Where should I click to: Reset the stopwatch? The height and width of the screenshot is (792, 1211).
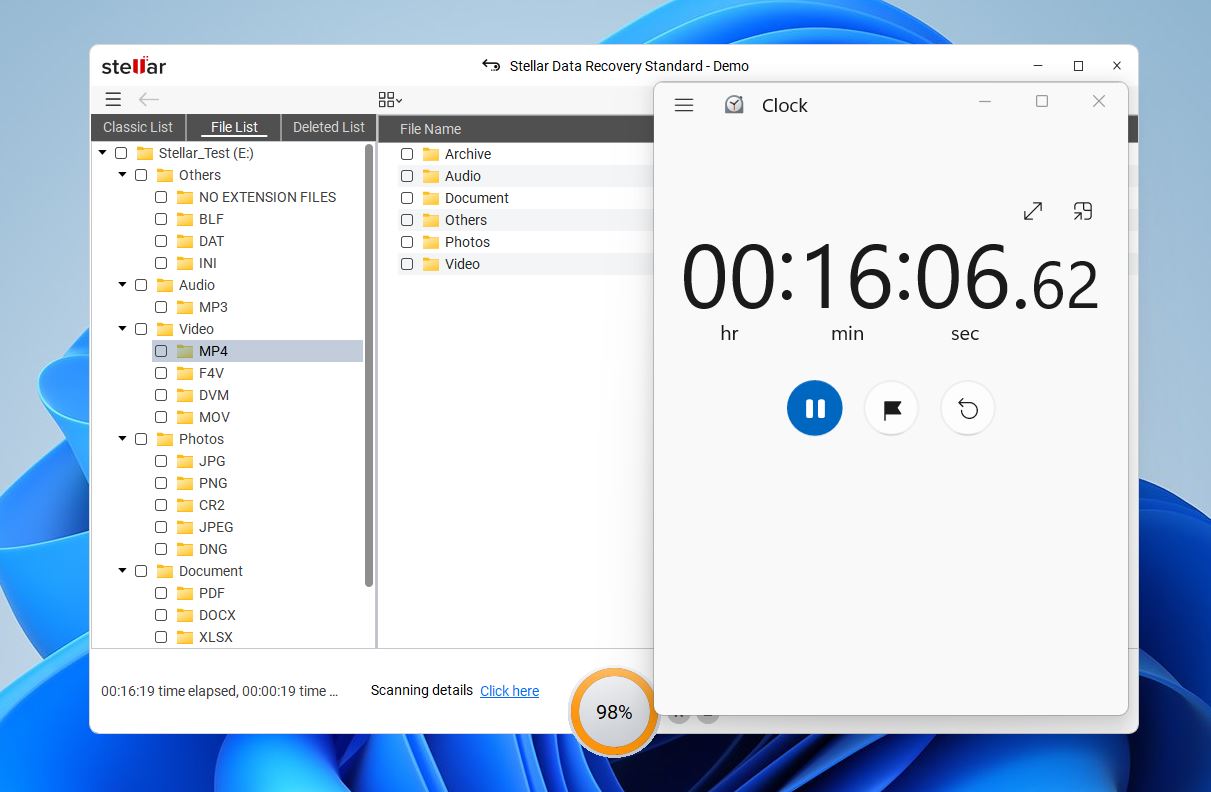[x=967, y=408]
